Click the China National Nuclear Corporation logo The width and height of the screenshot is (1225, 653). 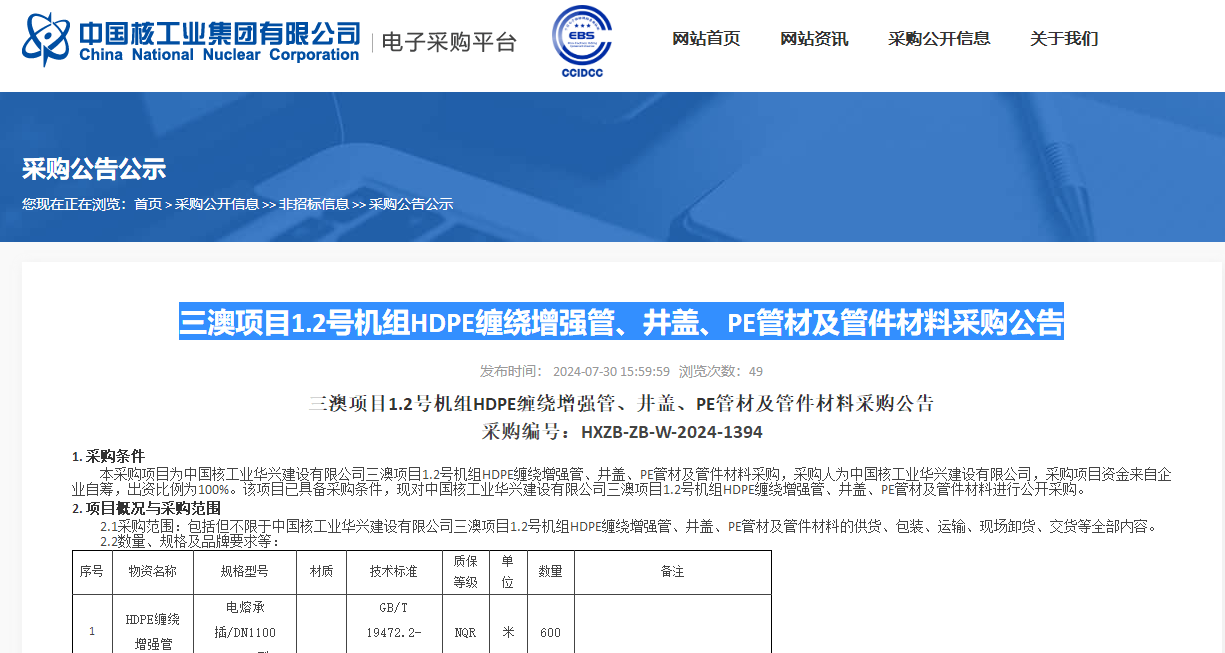click(x=190, y=39)
